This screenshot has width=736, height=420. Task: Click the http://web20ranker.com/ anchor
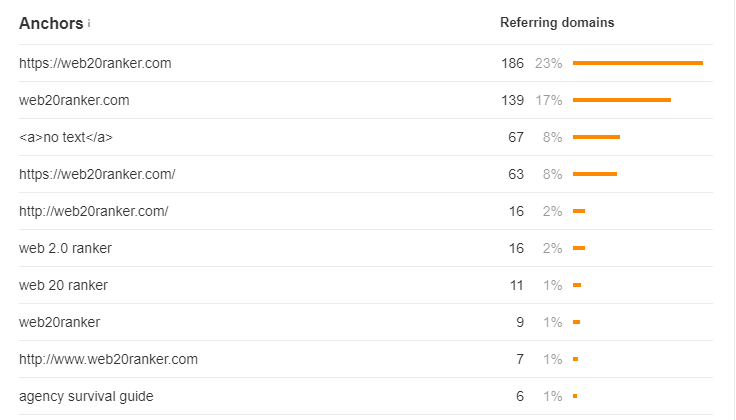point(93,211)
